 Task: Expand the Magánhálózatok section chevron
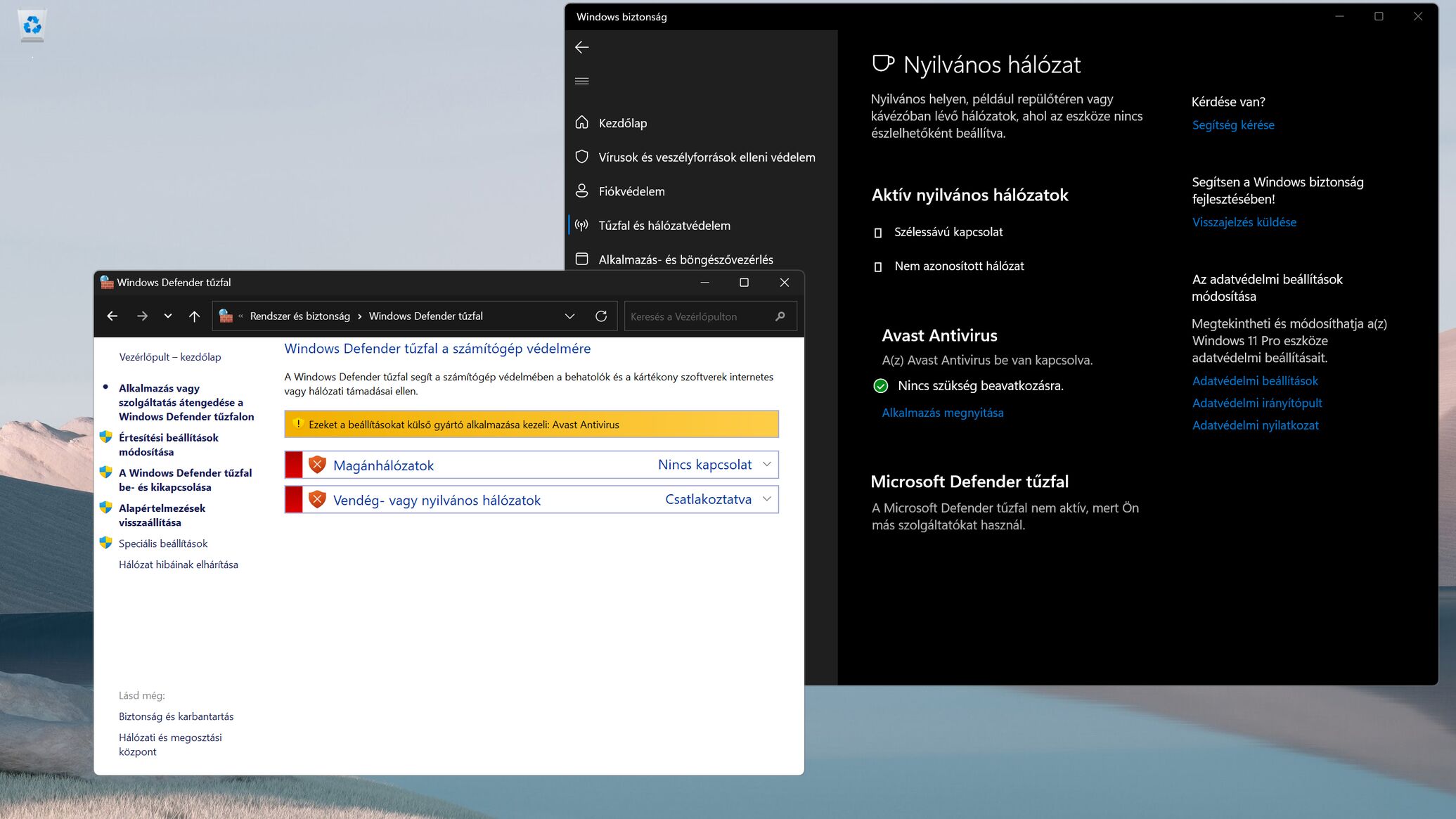[767, 464]
